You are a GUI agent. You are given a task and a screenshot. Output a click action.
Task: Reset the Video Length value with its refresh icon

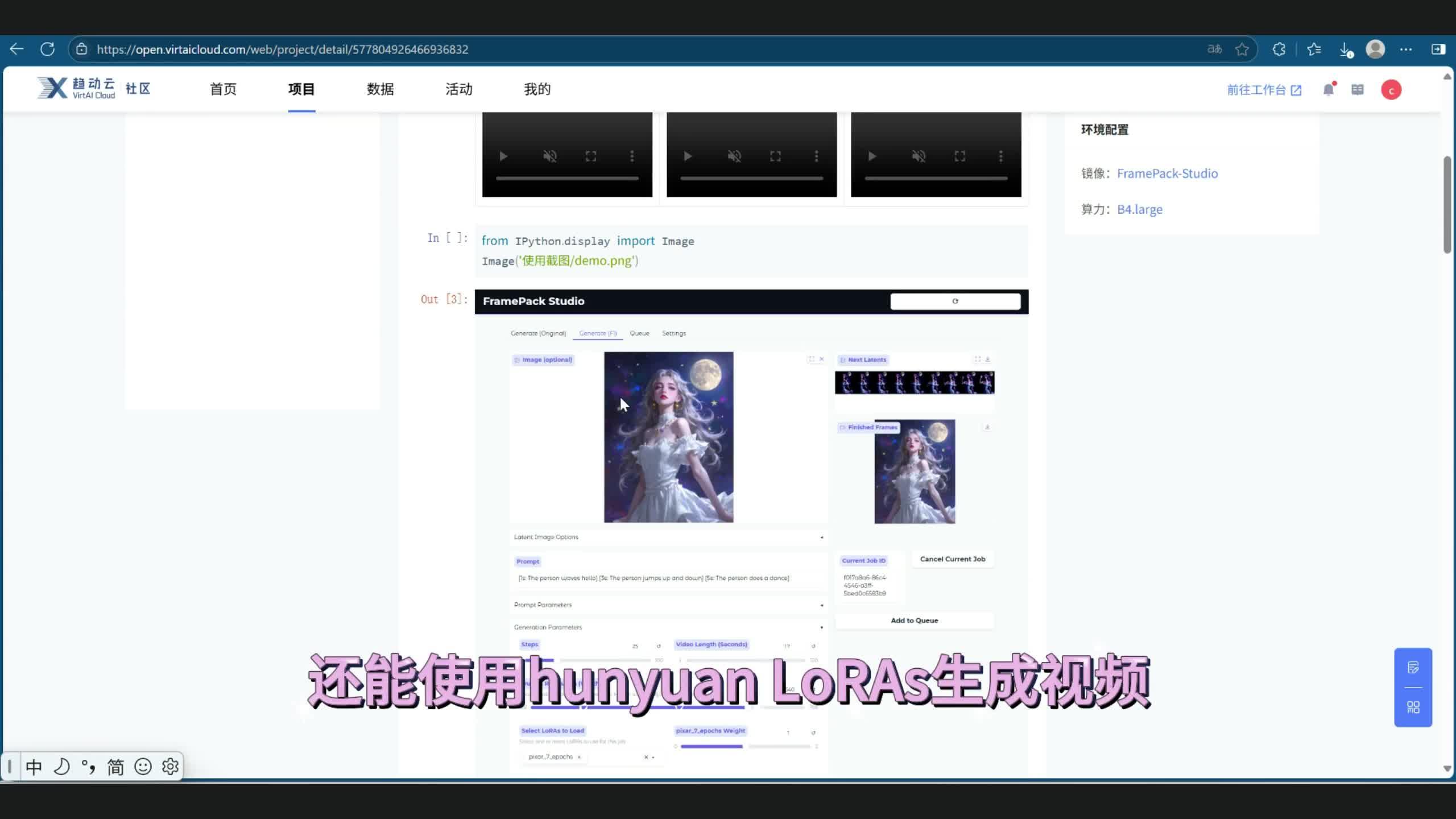(x=813, y=646)
